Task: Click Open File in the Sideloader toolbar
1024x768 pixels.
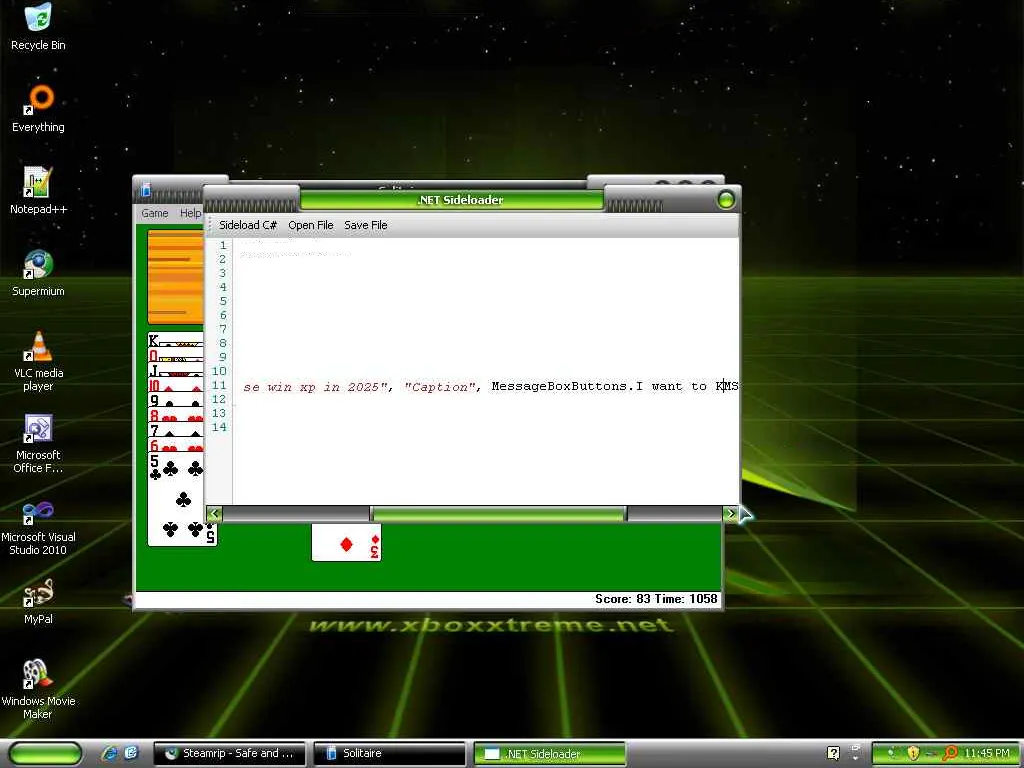Action: (x=311, y=225)
